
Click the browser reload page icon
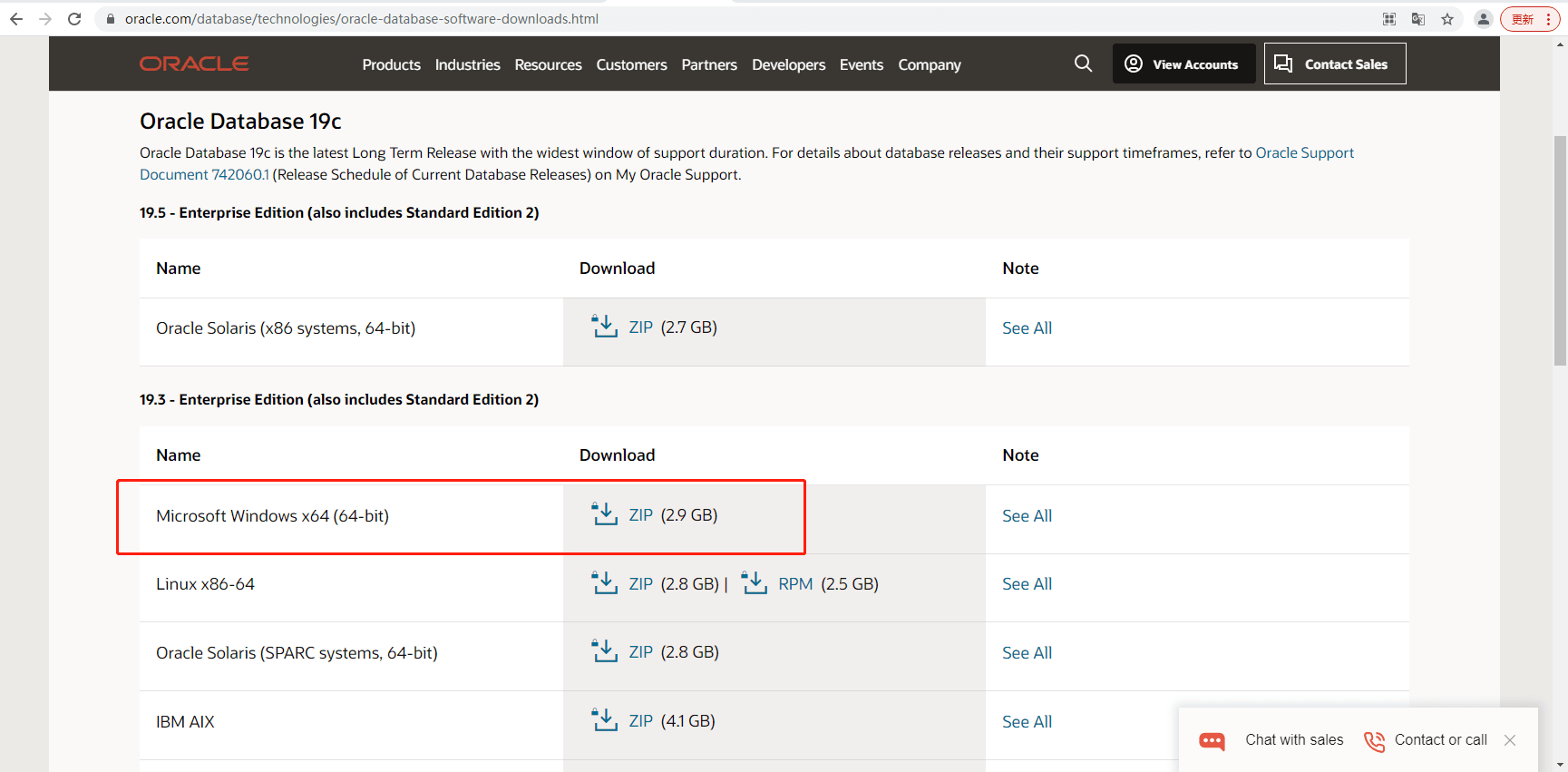pyautogui.click(x=74, y=19)
